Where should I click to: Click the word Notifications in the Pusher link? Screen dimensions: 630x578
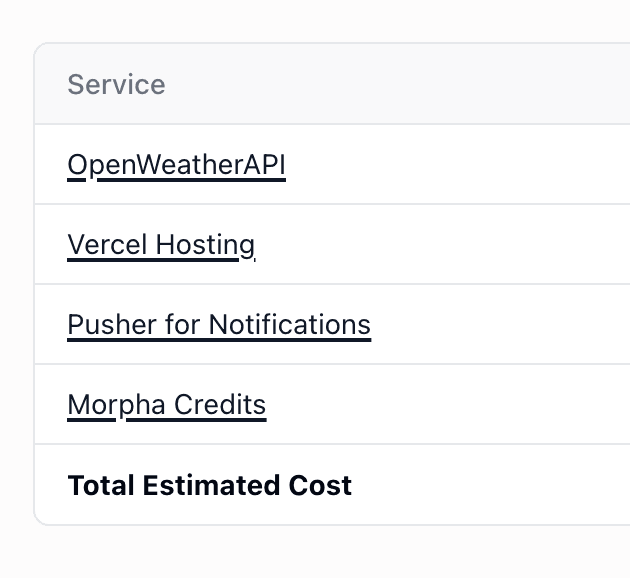290,325
